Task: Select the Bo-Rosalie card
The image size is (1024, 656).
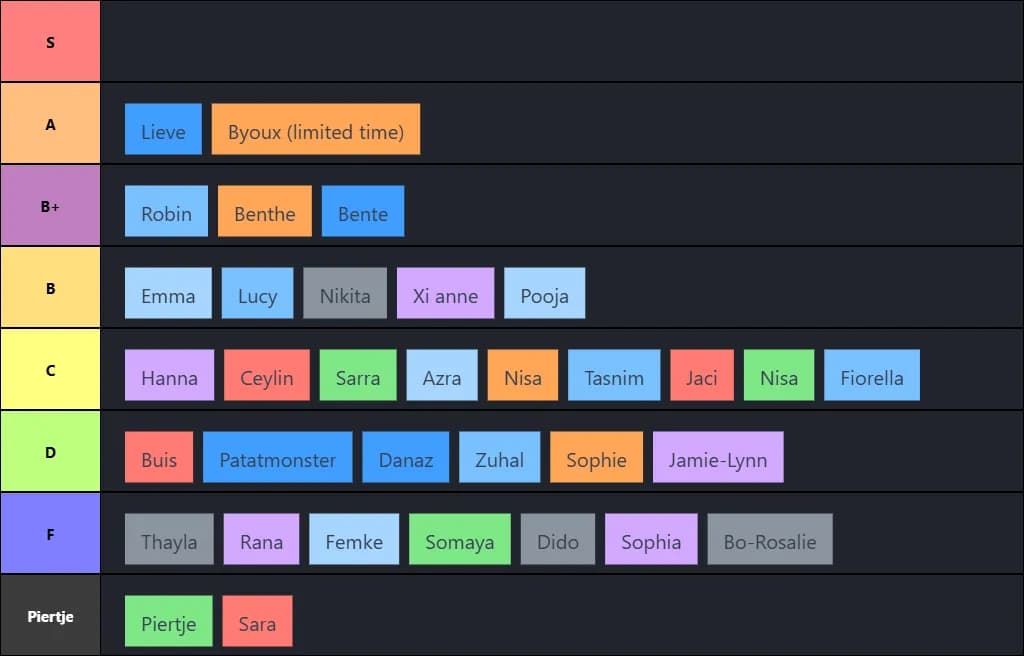Action: click(x=769, y=540)
